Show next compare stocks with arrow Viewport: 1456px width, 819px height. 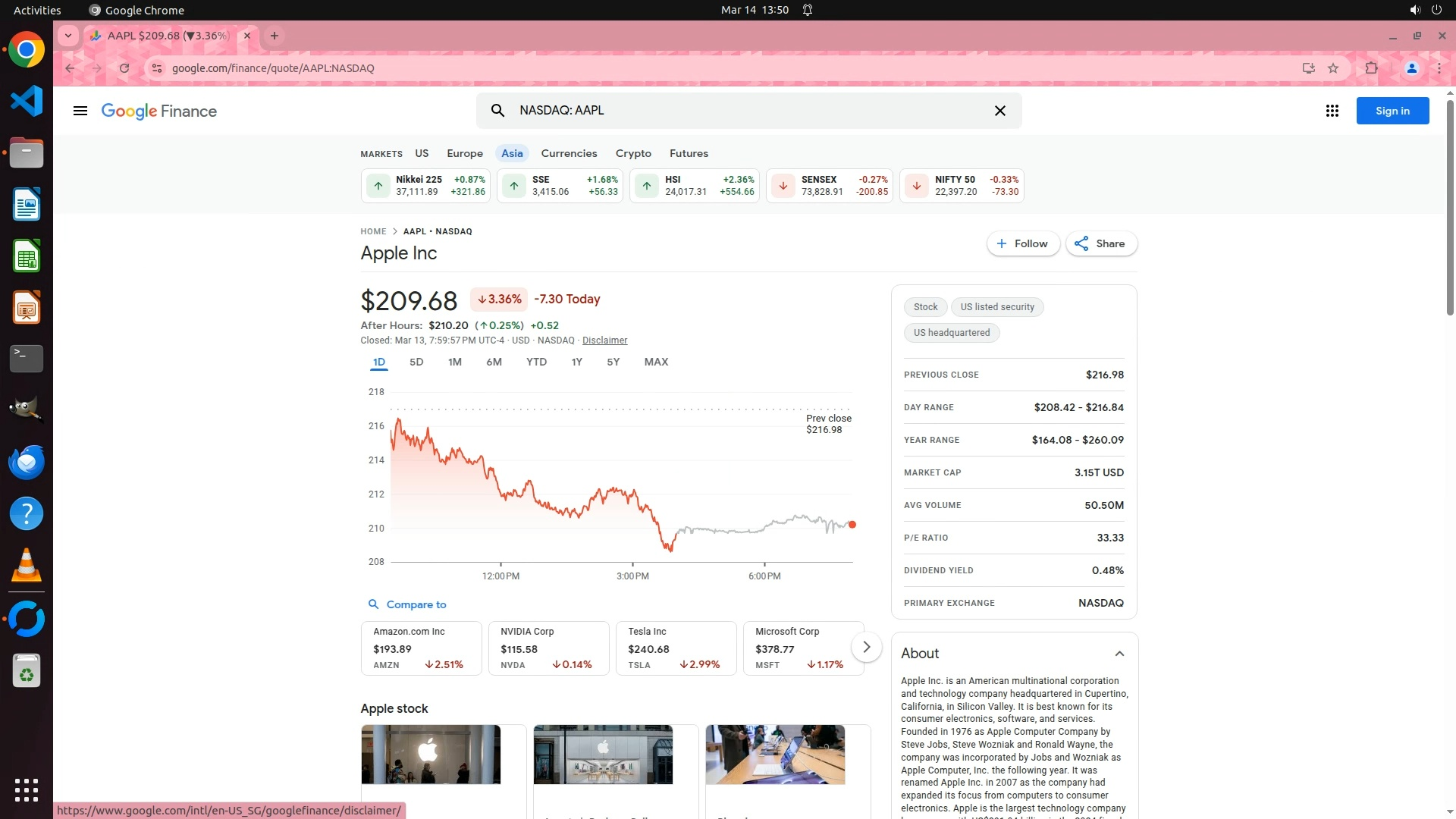pyautogui.click(x=866, y=647)
